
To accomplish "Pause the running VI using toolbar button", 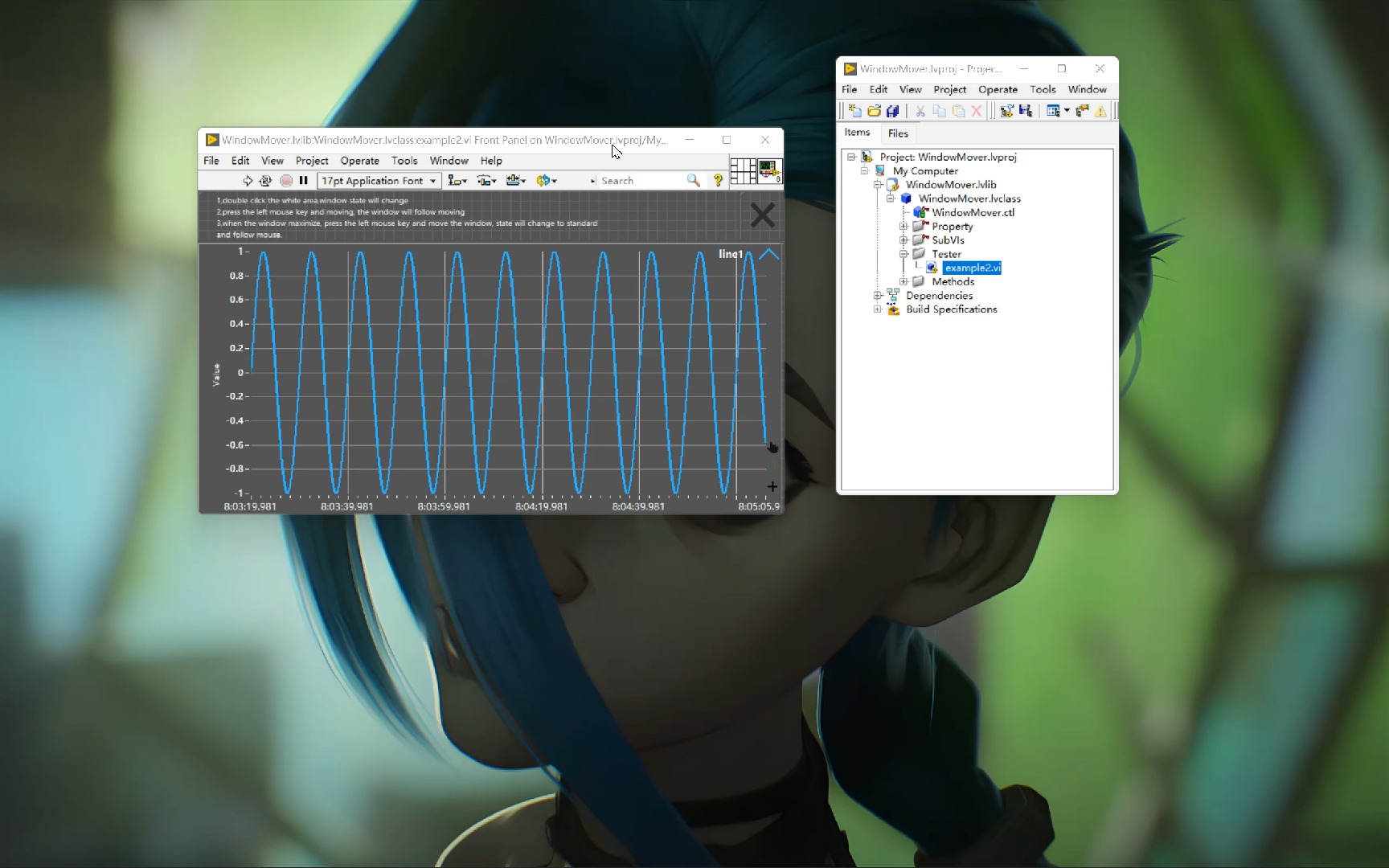I will tap(304, 181).
